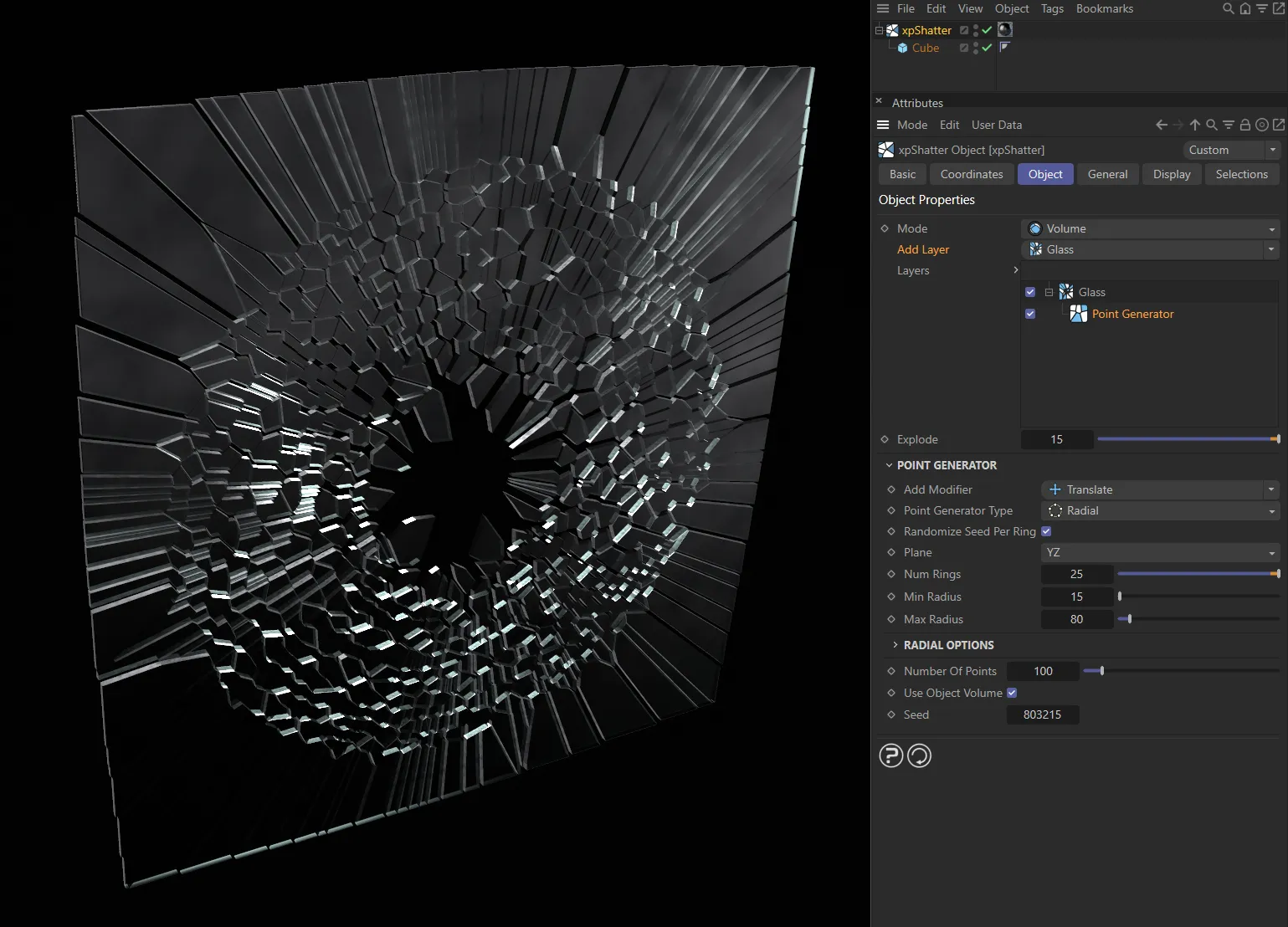Open the Mode dropdown showing Volume
This screenshot has width=1288, height=927.
[1150, 228]
